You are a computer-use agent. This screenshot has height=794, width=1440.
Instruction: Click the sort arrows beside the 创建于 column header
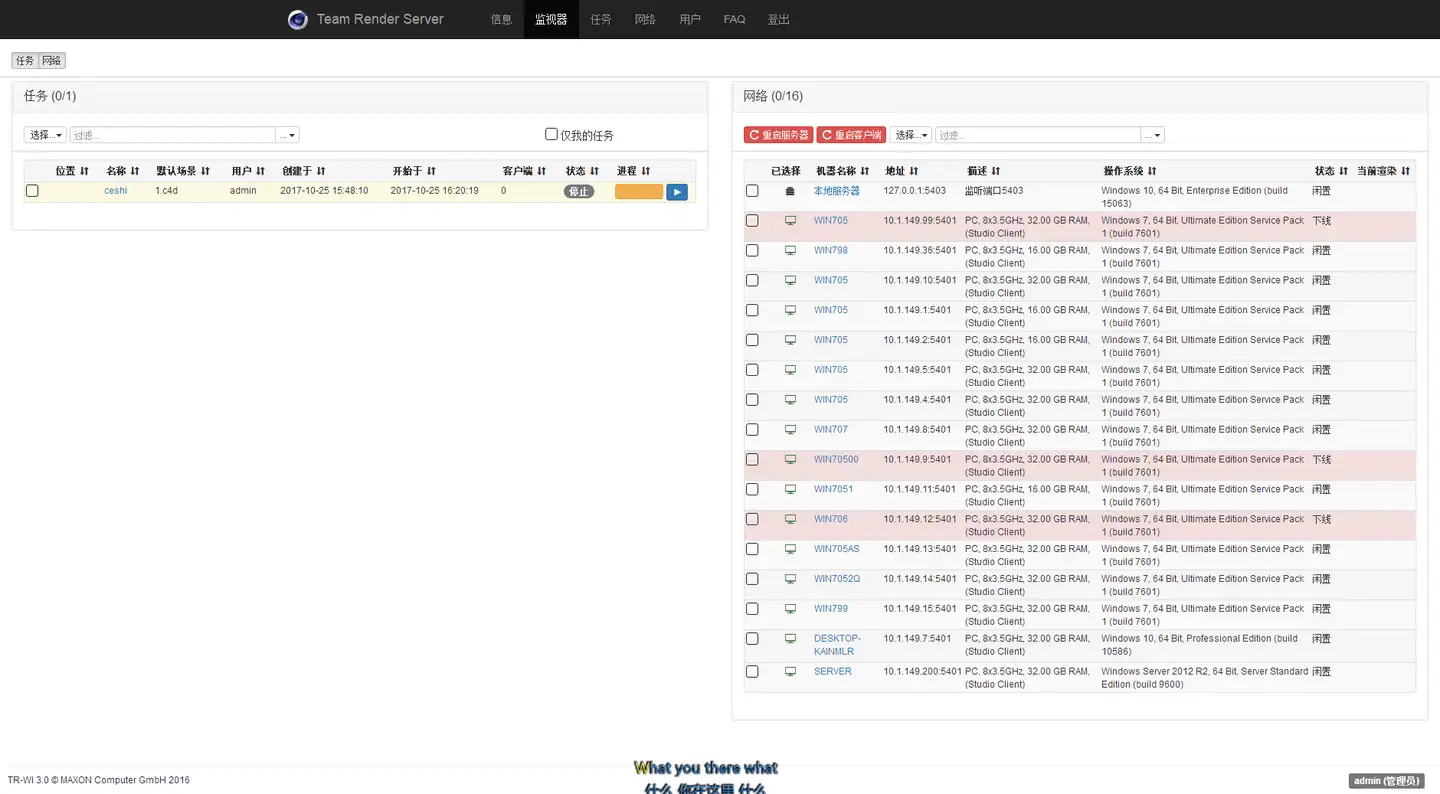[321, 171]
